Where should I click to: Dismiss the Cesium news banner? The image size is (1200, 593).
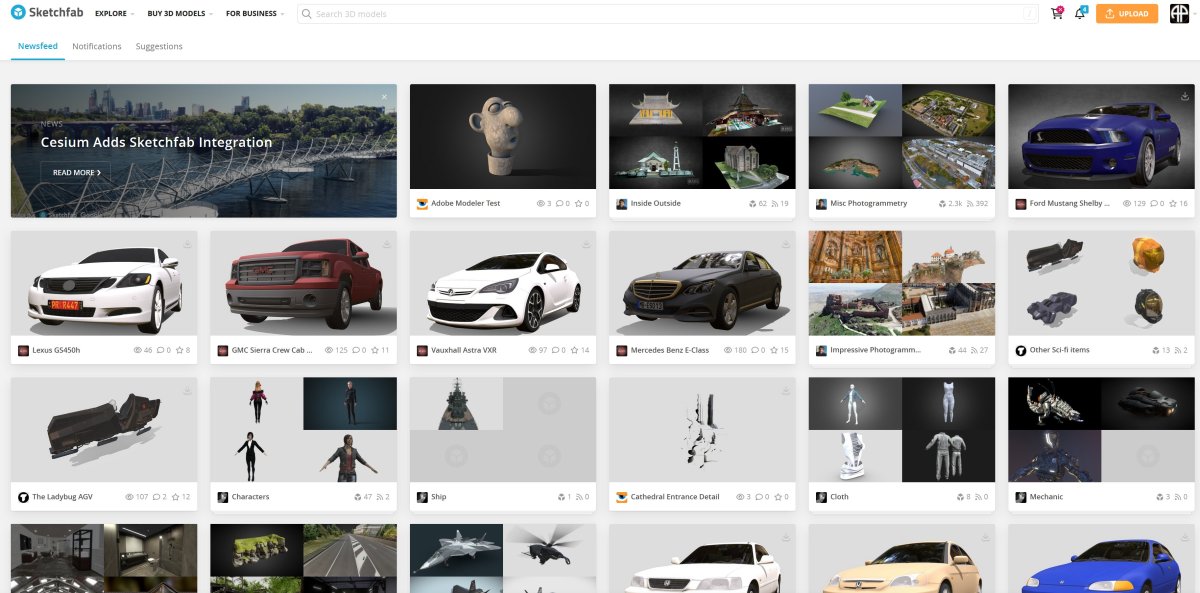384,97
